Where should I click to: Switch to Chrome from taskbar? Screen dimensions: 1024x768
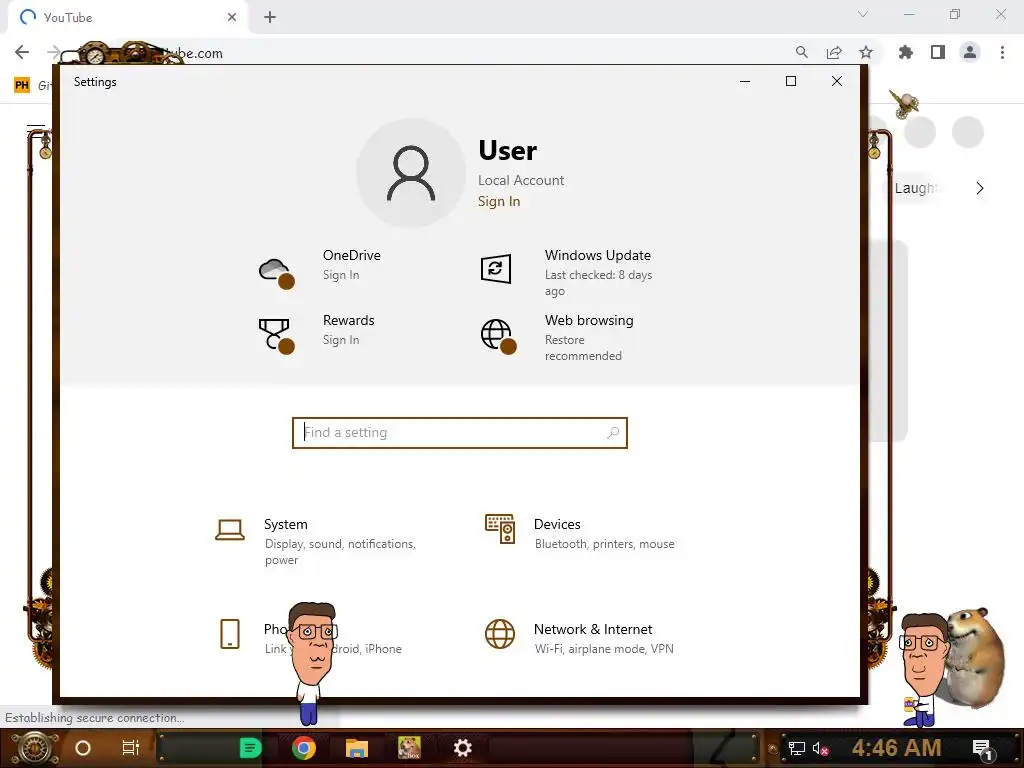point(304,748)
